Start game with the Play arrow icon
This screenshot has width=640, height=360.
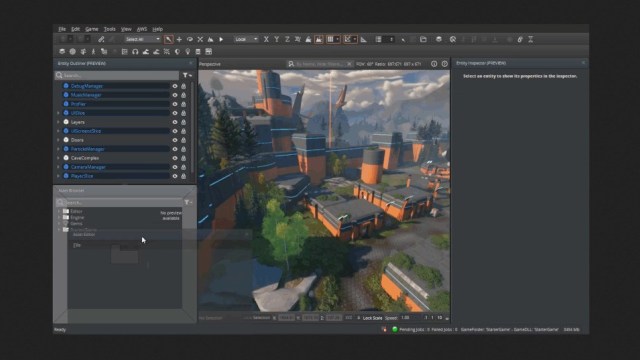[221, 40]
